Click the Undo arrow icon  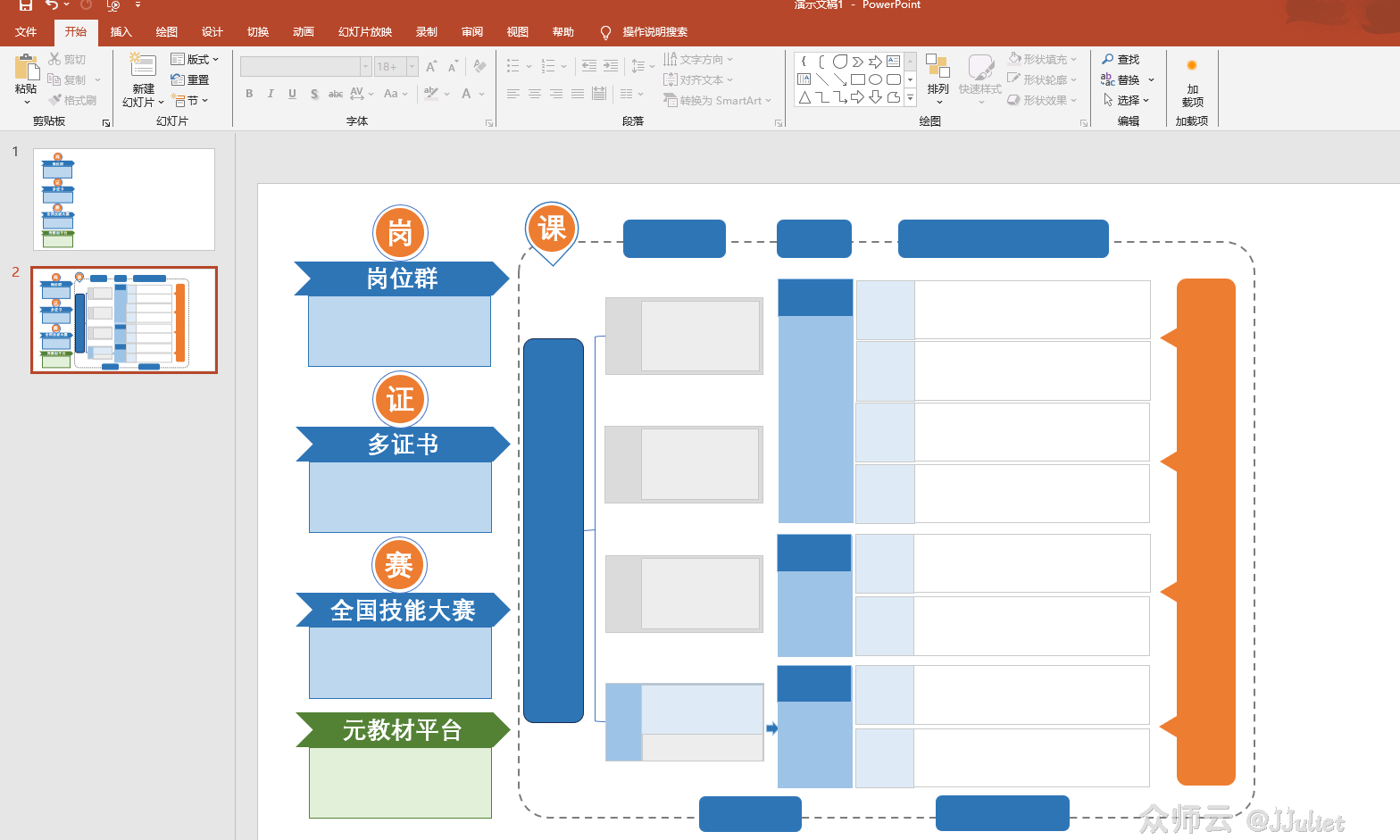(52, 5)
